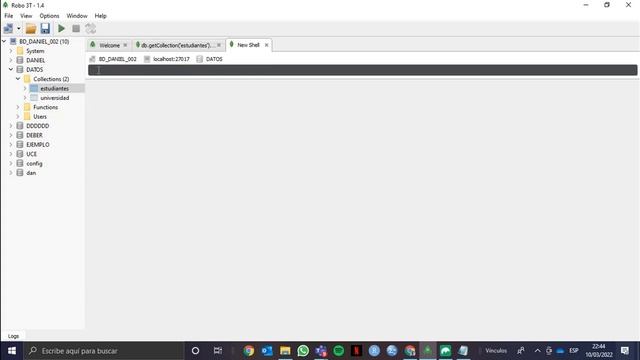Screen dimensions: 640x360
Task: Expand the UCE database
Action: coord(11,154)
